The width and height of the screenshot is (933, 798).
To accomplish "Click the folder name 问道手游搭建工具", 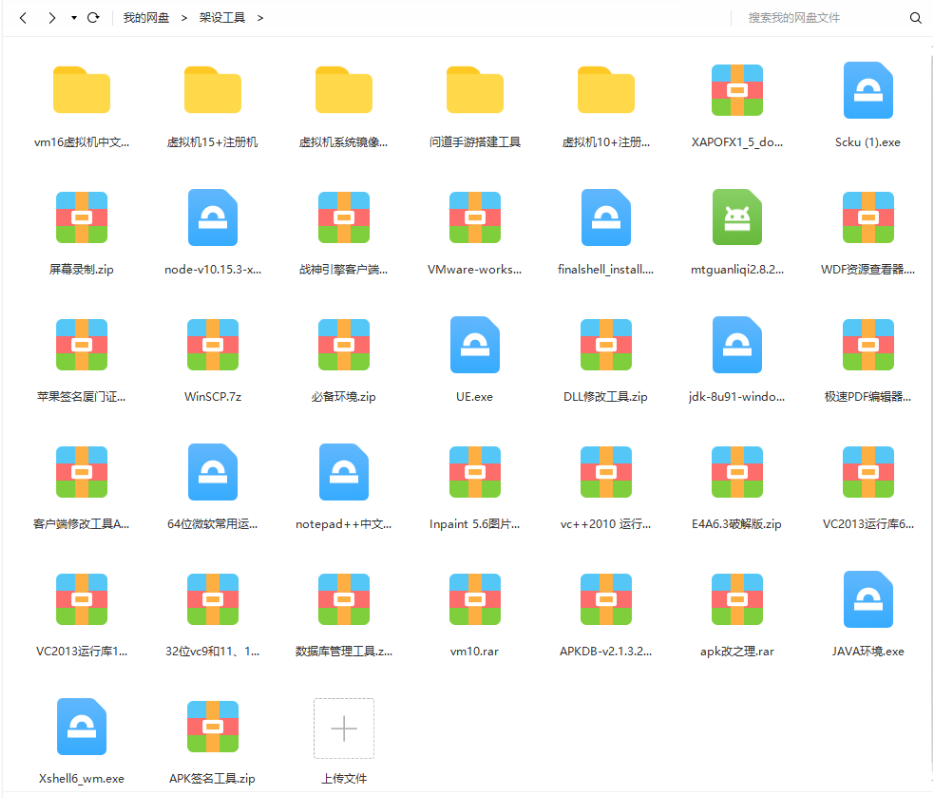I will click(x=475, y=142).
